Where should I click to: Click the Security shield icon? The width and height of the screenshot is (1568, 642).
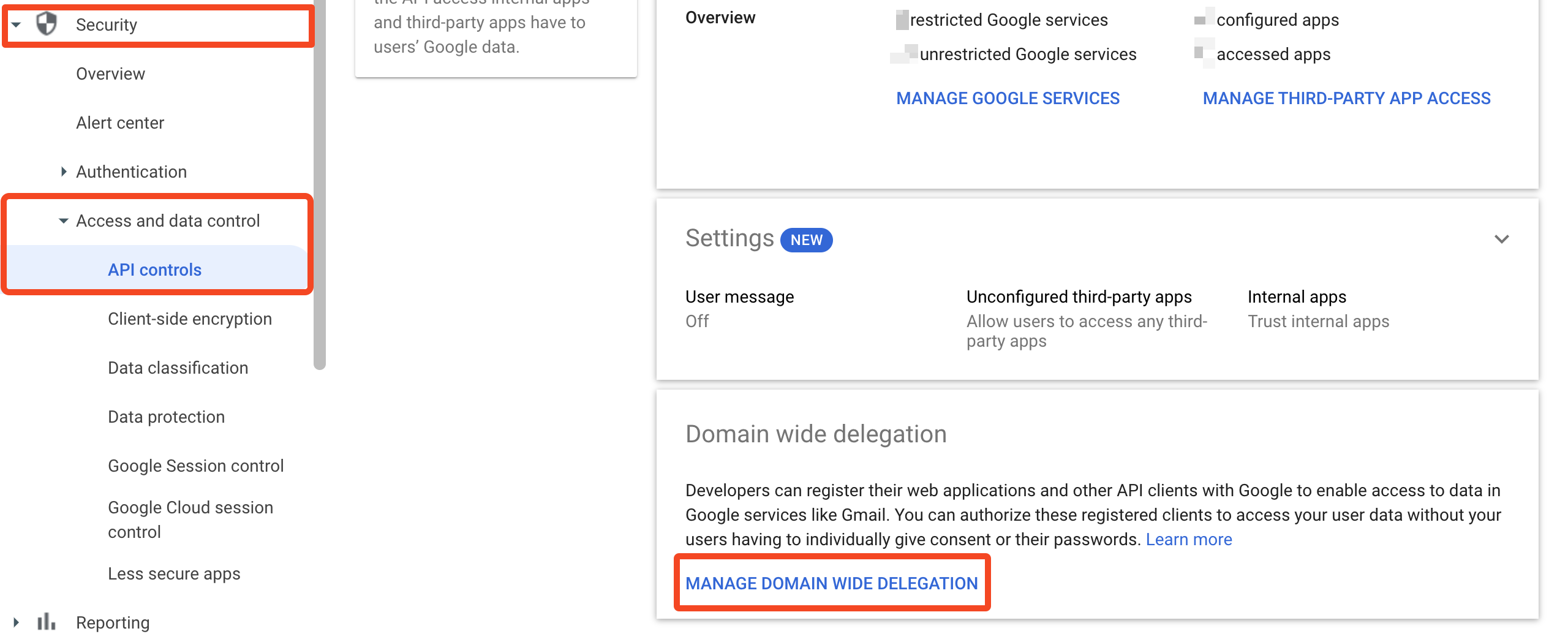[x=47, y=25]
